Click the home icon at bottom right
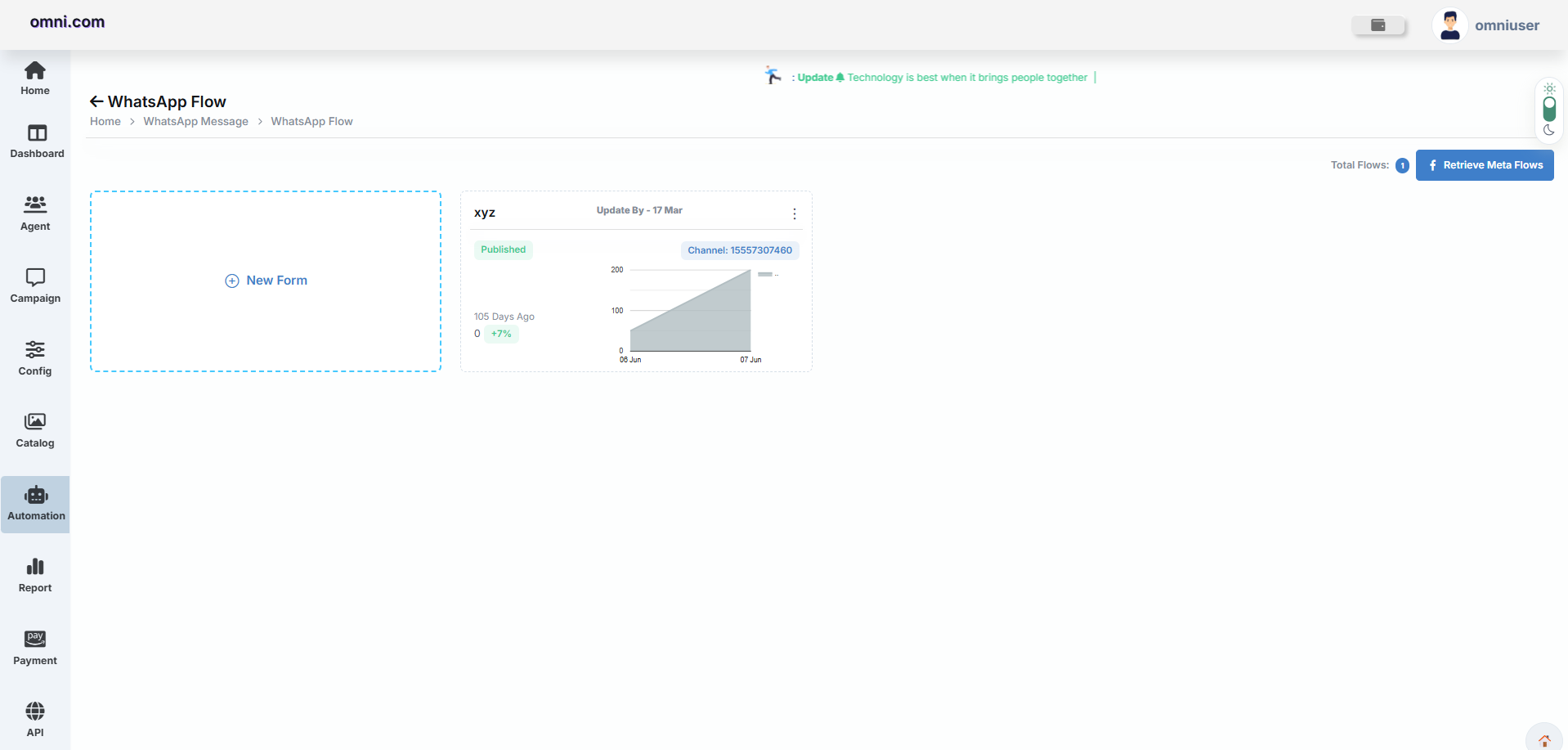 [x=1544, y=740]
